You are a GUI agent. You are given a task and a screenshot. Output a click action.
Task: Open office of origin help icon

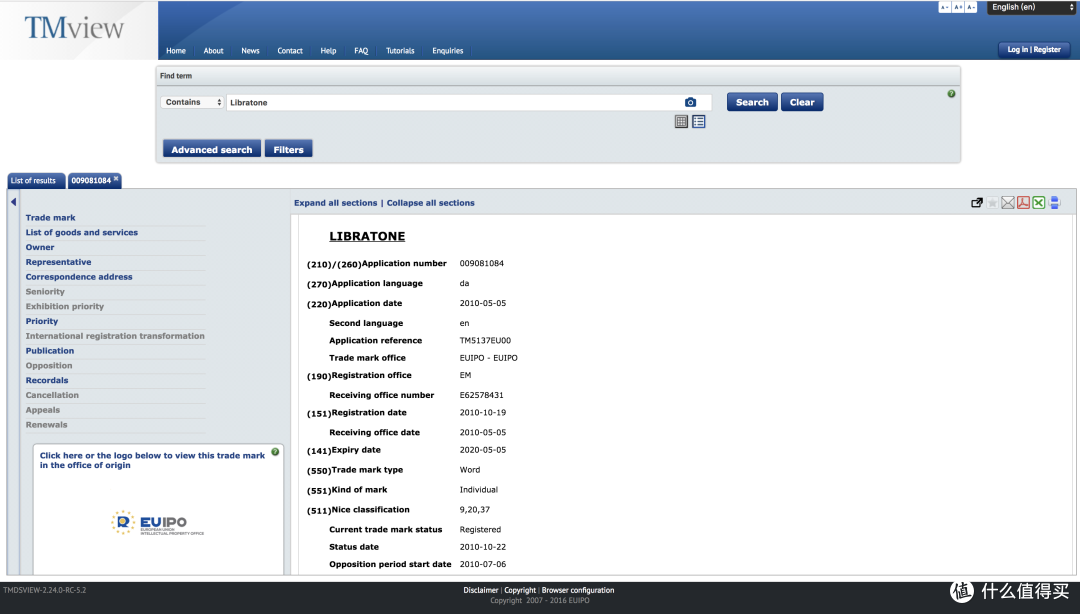point(275,452)
